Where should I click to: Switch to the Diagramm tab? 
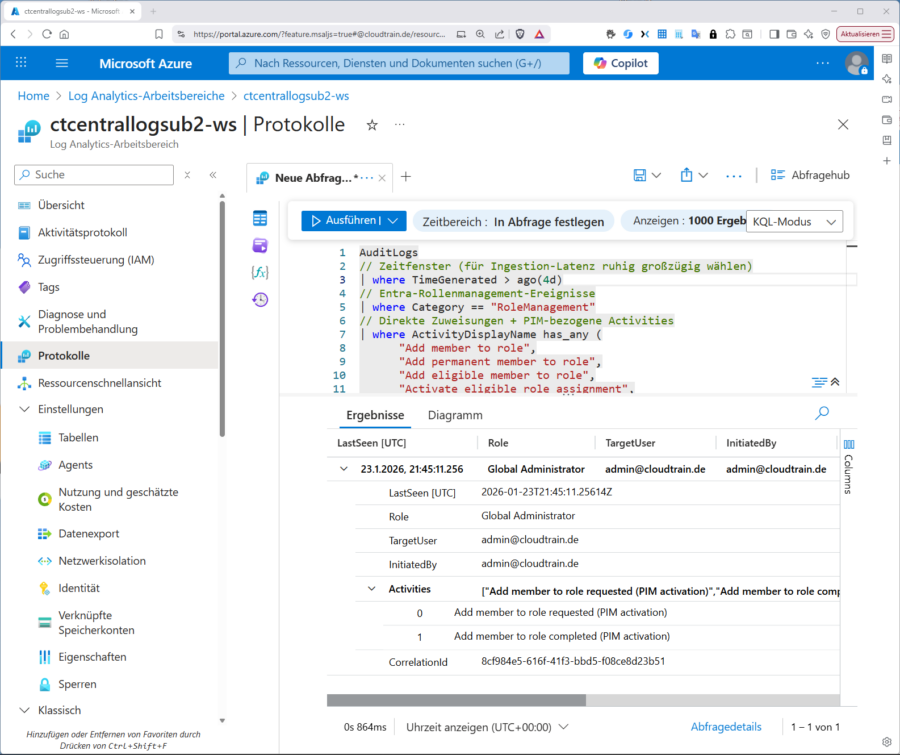coord(455,415)
